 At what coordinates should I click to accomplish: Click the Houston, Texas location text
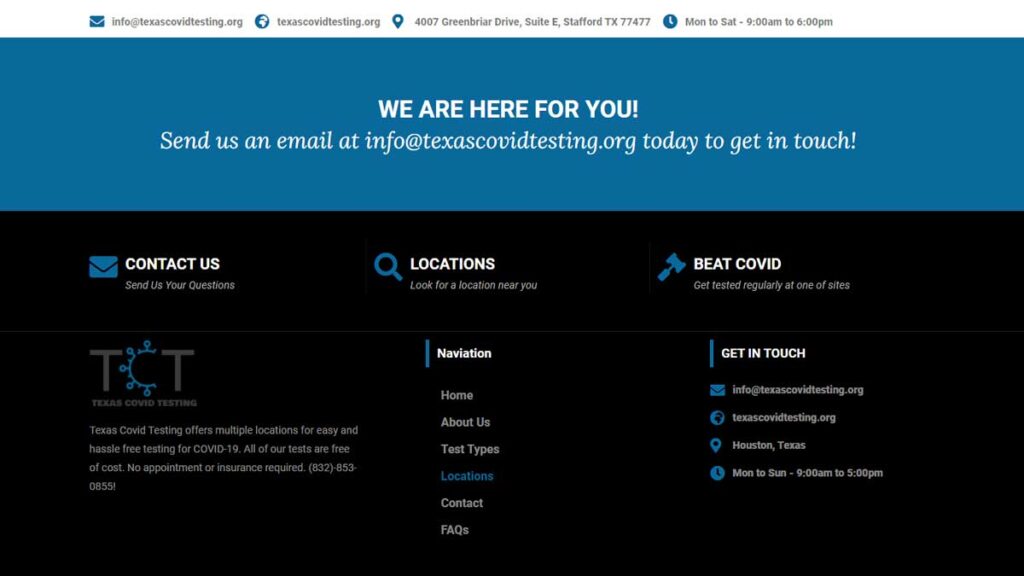point(769,445)
